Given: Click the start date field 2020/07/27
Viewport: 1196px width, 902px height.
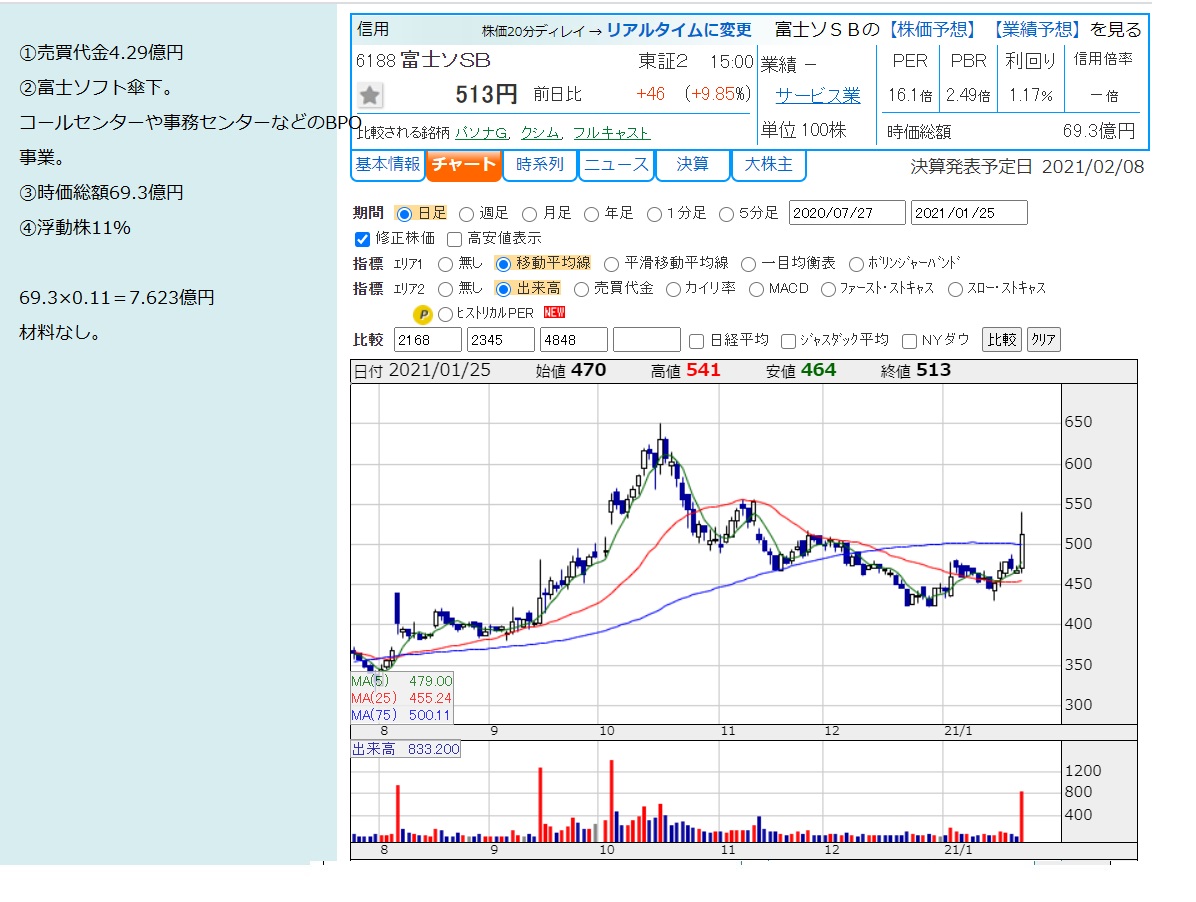Looking at the screenshot, I should pyautogui.click(x=847, y=213).
